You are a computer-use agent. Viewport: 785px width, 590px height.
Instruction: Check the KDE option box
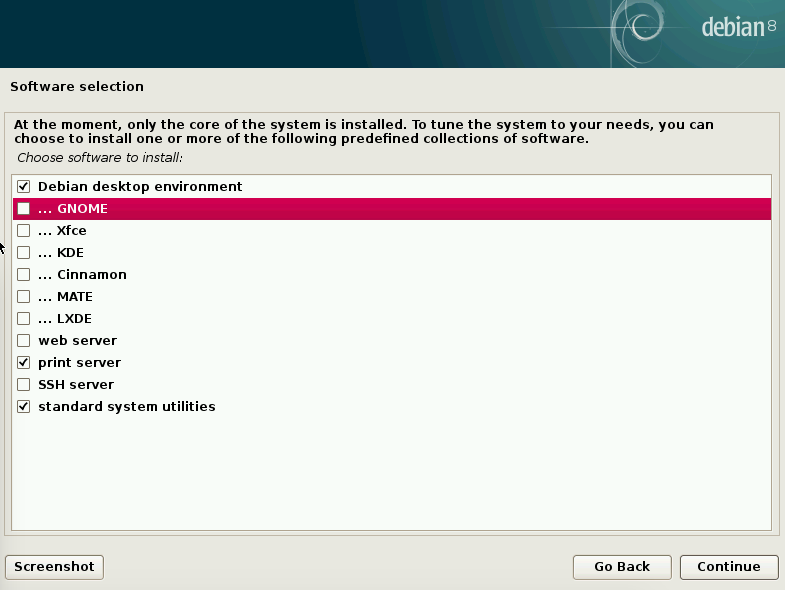point(24,253)
